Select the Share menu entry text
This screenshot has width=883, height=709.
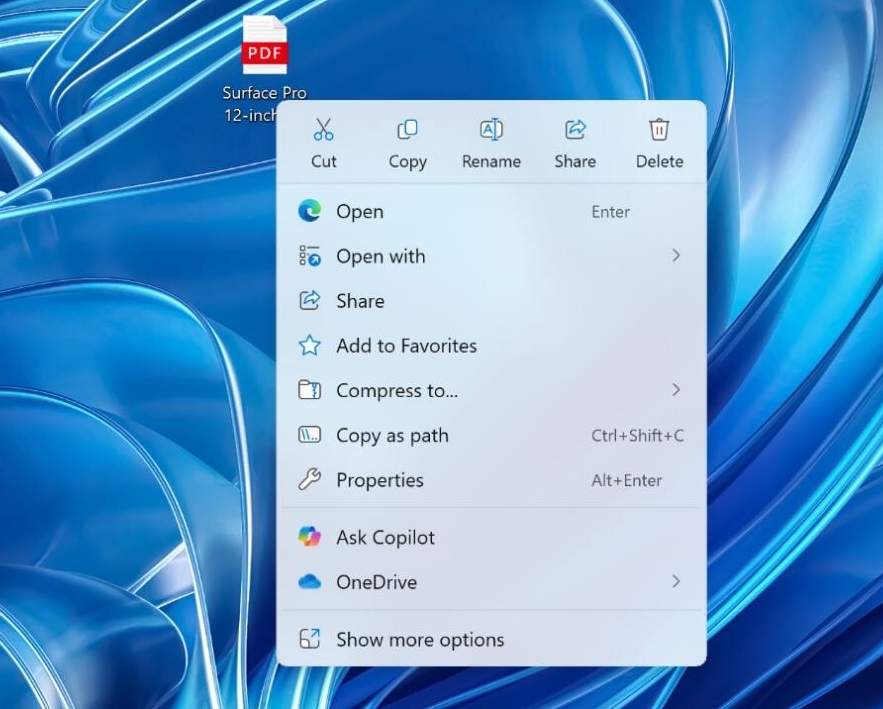tap(360, 301)
